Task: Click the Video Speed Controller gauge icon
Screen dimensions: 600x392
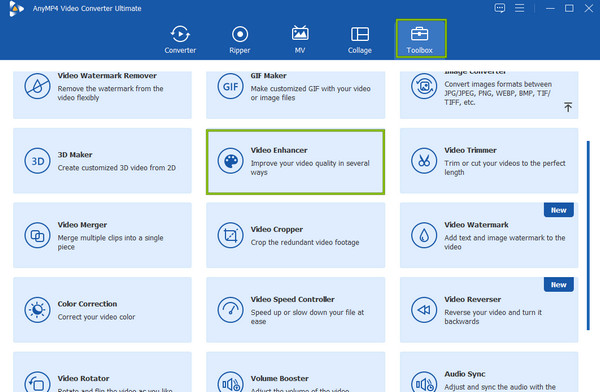Action: [x=230, y=310]
